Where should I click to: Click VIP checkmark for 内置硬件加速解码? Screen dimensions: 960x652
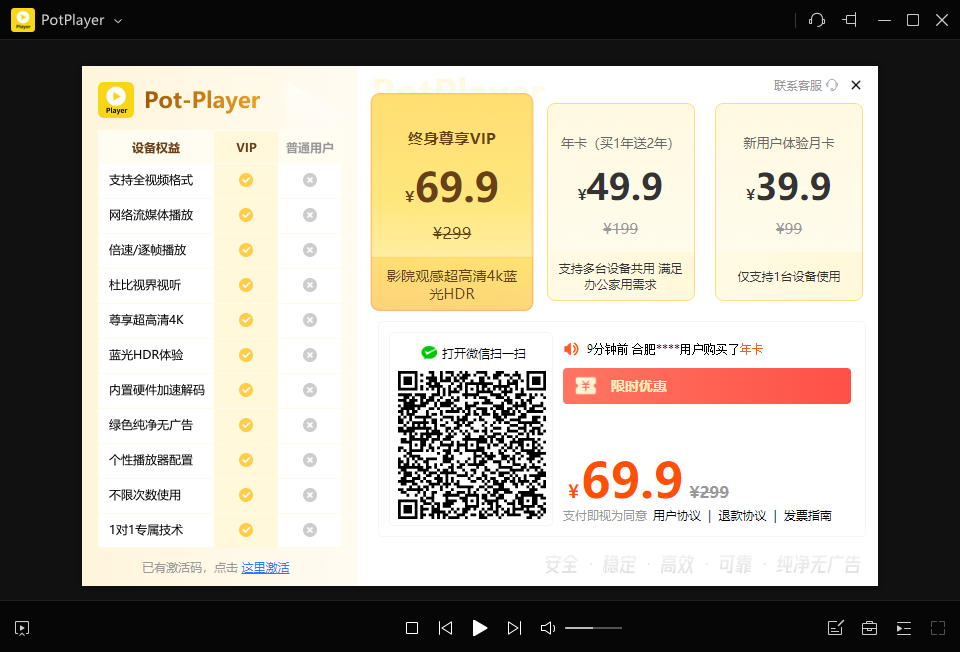pyautogui.click(x=246, y=390)
